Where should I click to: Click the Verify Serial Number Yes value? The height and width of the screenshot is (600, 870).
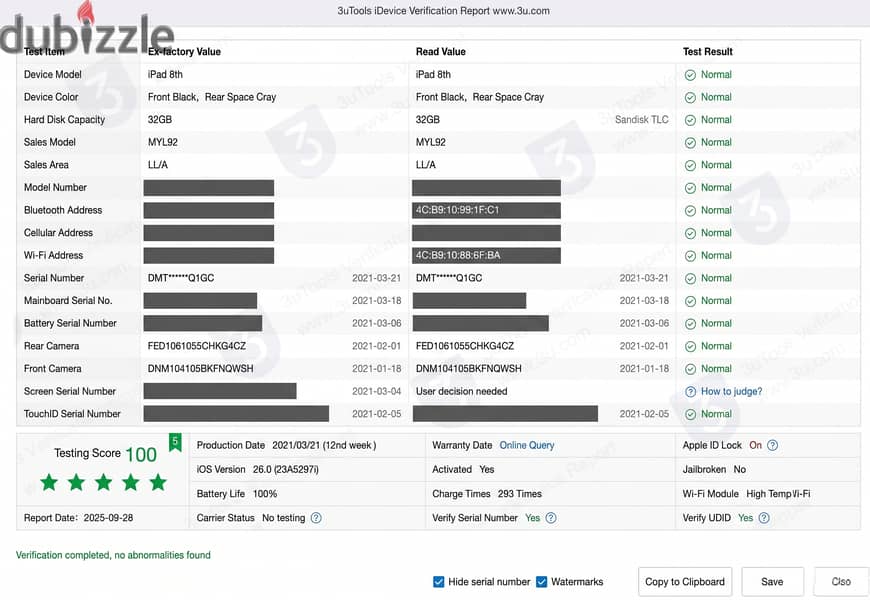pos(533,518)
